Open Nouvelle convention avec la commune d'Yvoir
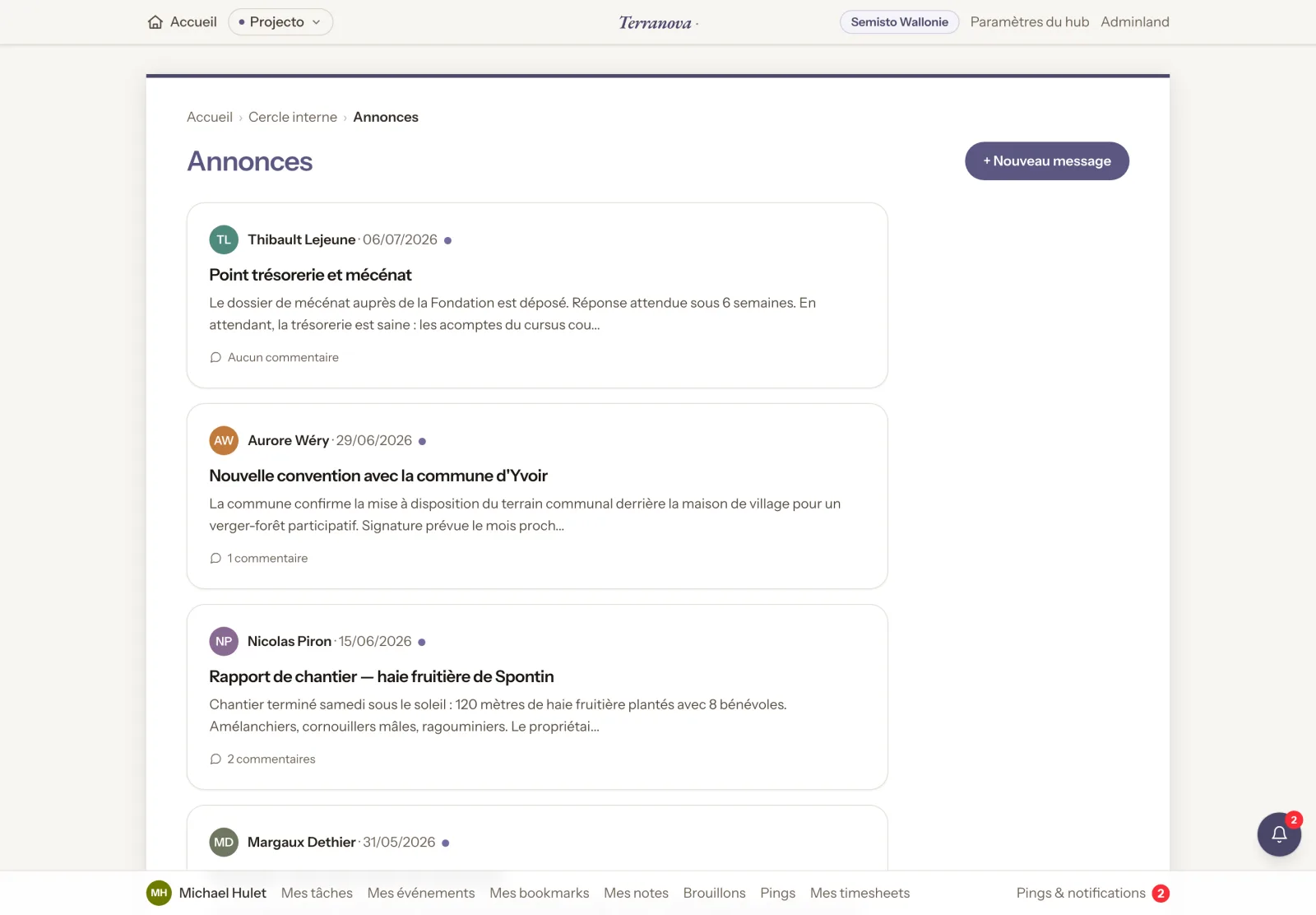1316x915 pixels. (x=378, y=476)
